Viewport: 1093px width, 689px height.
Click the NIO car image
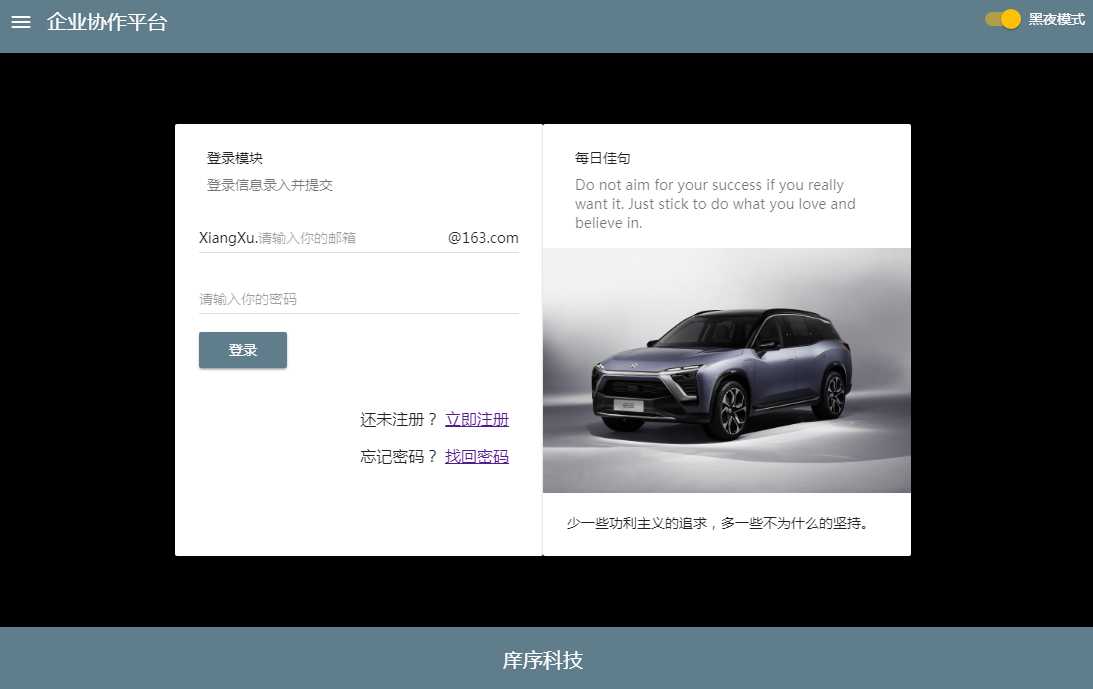click(726, 370)
